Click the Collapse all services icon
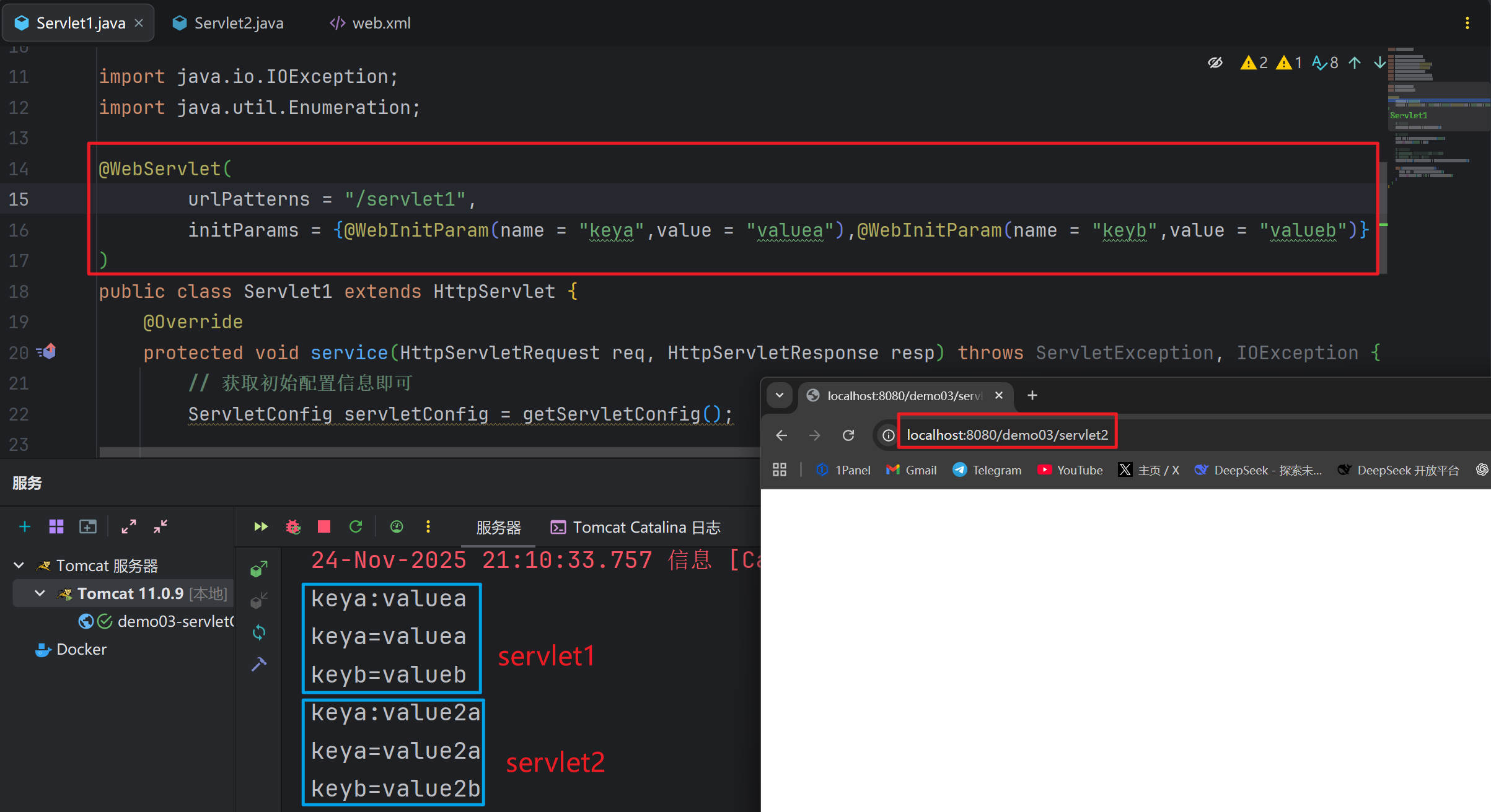 click(161, 527)
